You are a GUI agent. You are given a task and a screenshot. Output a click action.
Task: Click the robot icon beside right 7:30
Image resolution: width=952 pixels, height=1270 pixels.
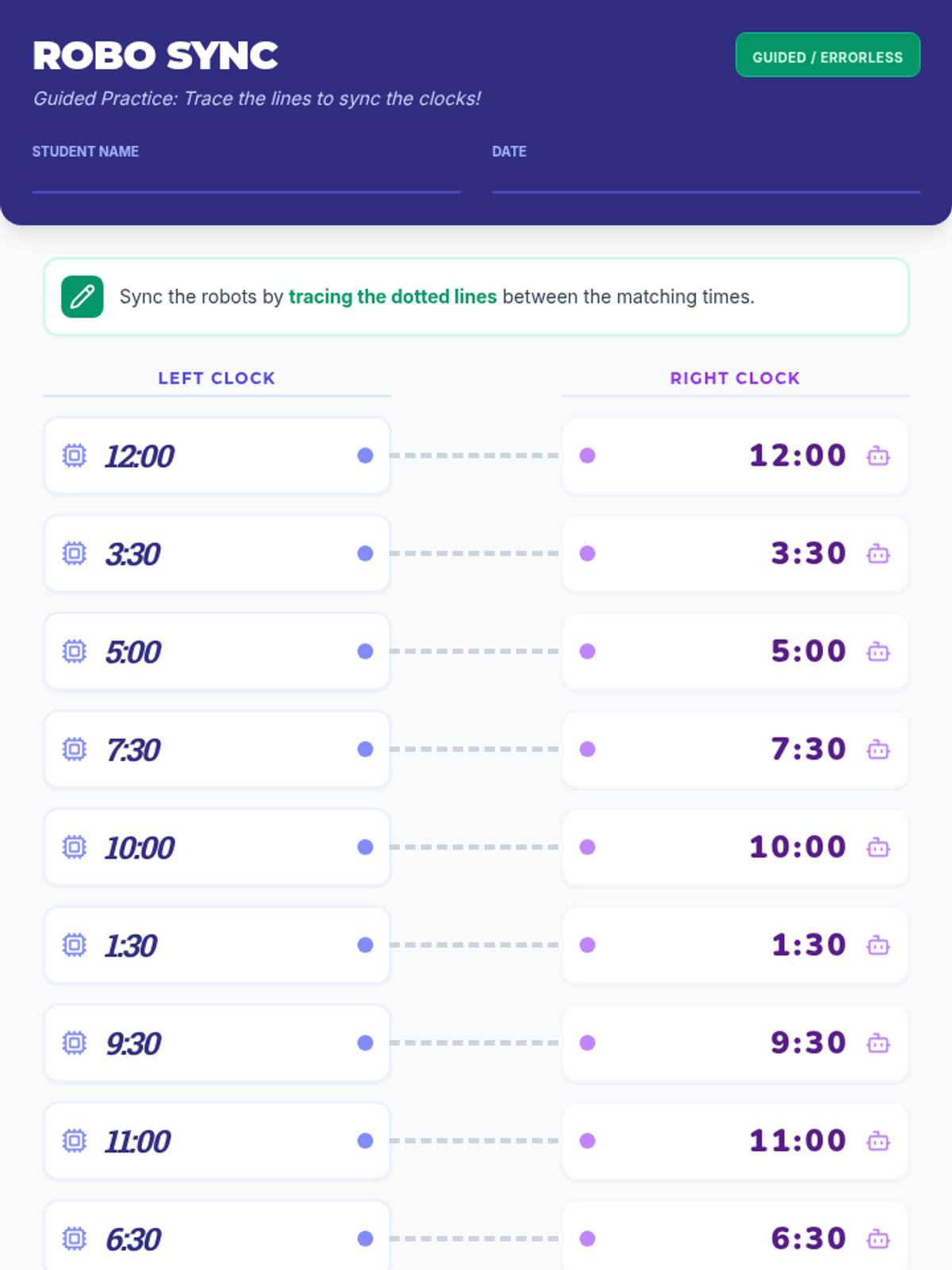(878, 749)
